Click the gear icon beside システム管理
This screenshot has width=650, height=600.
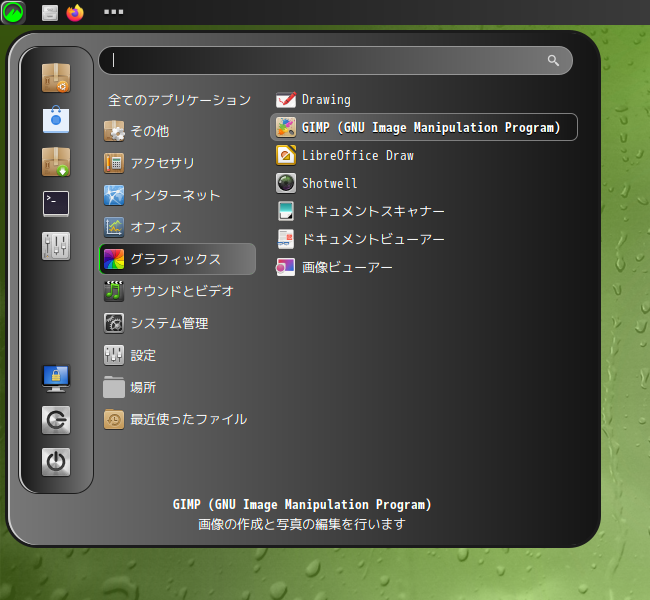pos(114,323)
